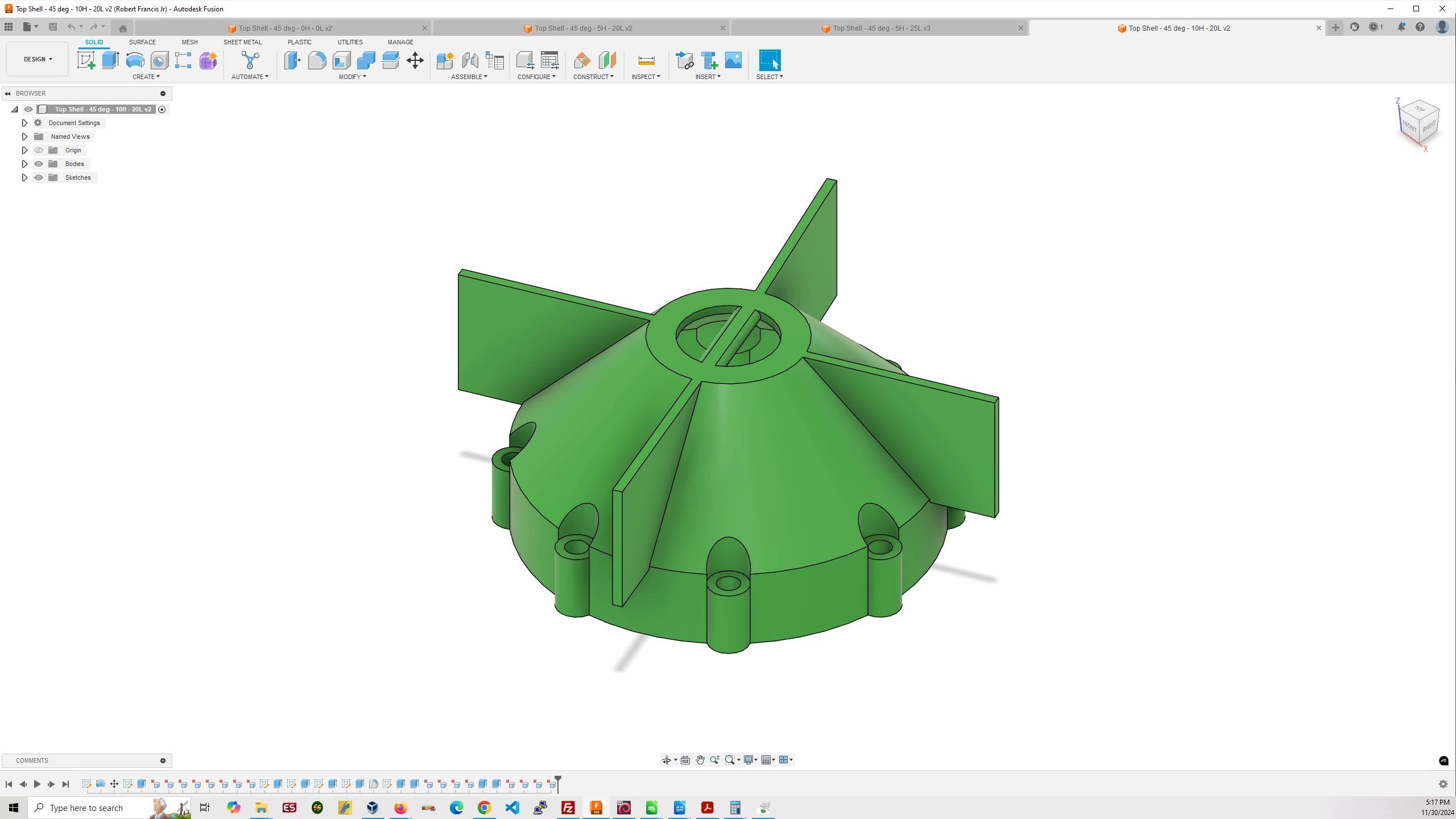Select the Measure tool
The image size is (1456, 819).
pos(646,60)
